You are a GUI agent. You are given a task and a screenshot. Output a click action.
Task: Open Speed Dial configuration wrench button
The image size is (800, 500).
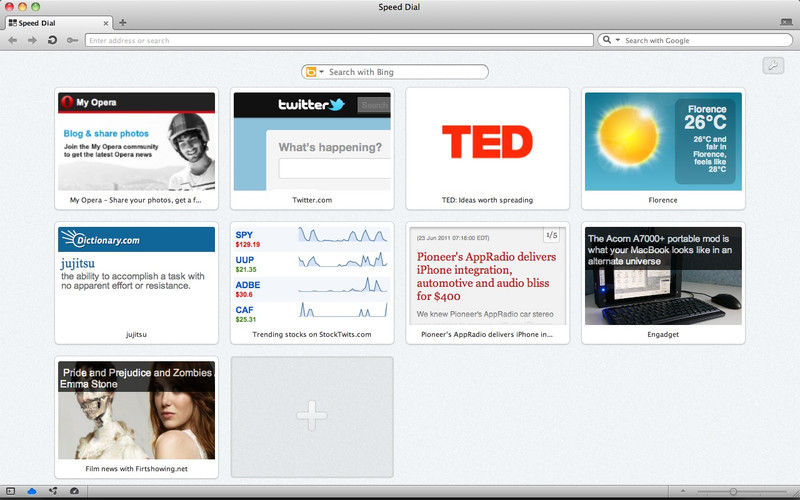pos(773,65)
